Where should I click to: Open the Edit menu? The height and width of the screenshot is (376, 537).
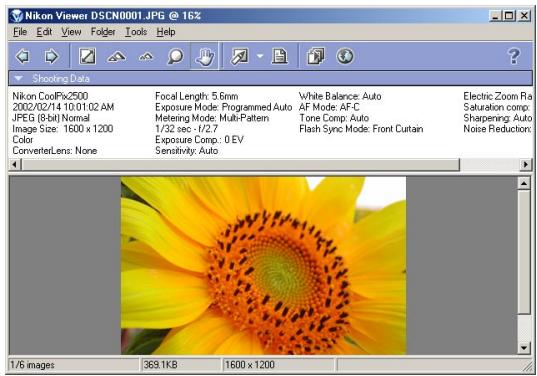[x=44, y=32]
